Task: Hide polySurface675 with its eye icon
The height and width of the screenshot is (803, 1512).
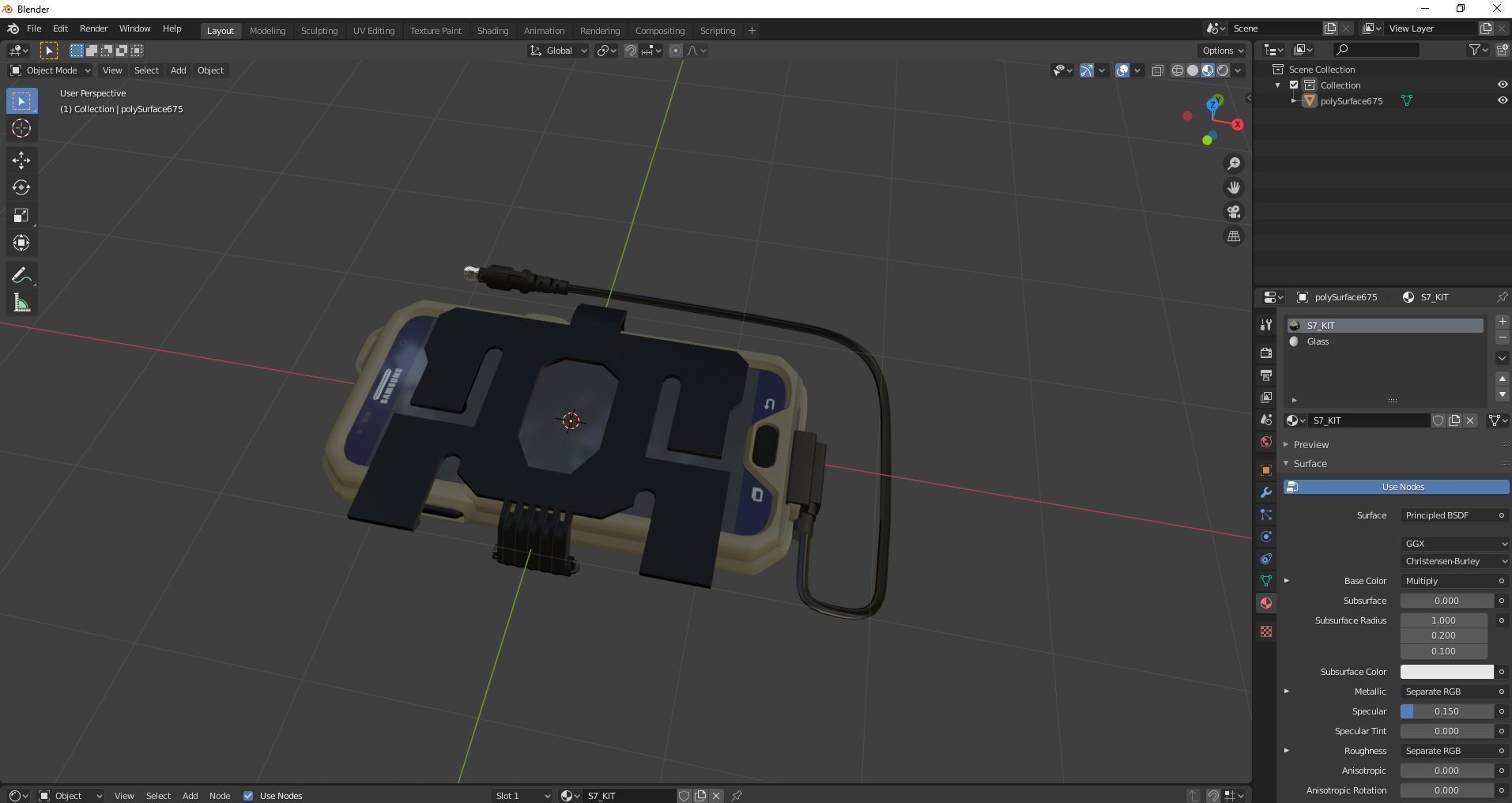Action: [x=1503, y=101]
